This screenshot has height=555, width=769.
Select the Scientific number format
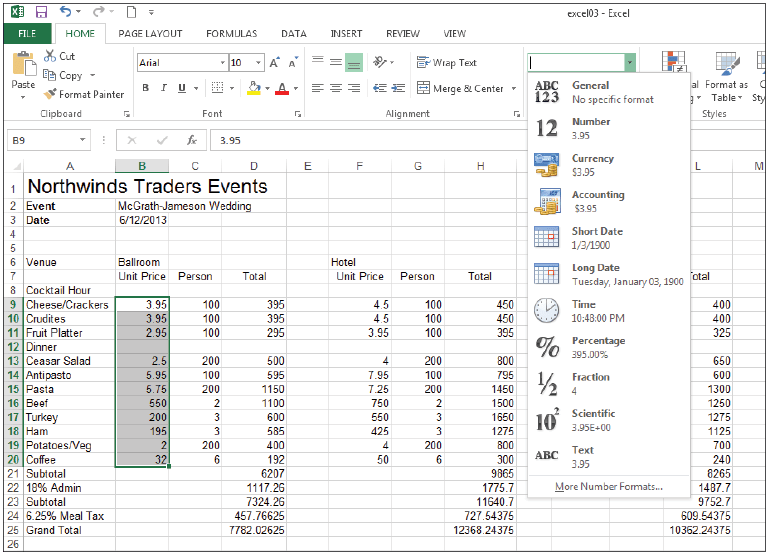pyautogui.click(x=609, y=420)
